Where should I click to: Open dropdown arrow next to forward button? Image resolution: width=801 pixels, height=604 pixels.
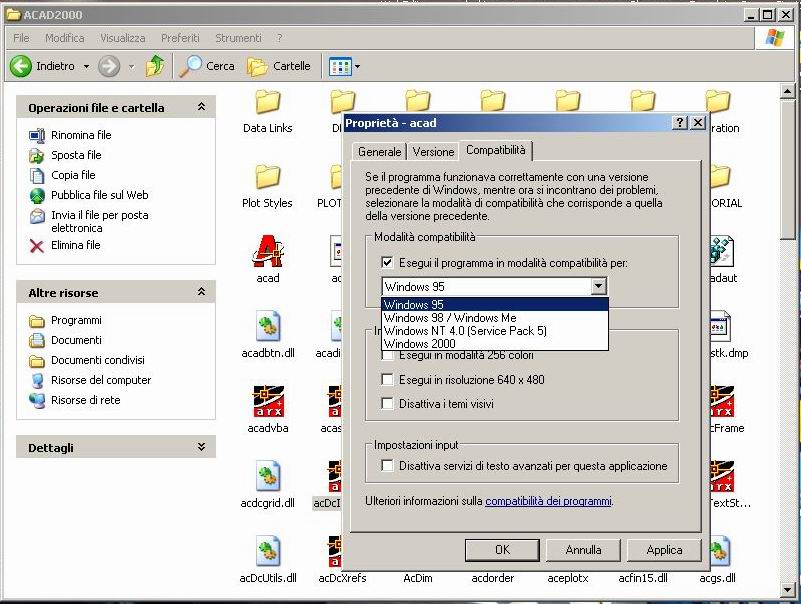(131, 66)
